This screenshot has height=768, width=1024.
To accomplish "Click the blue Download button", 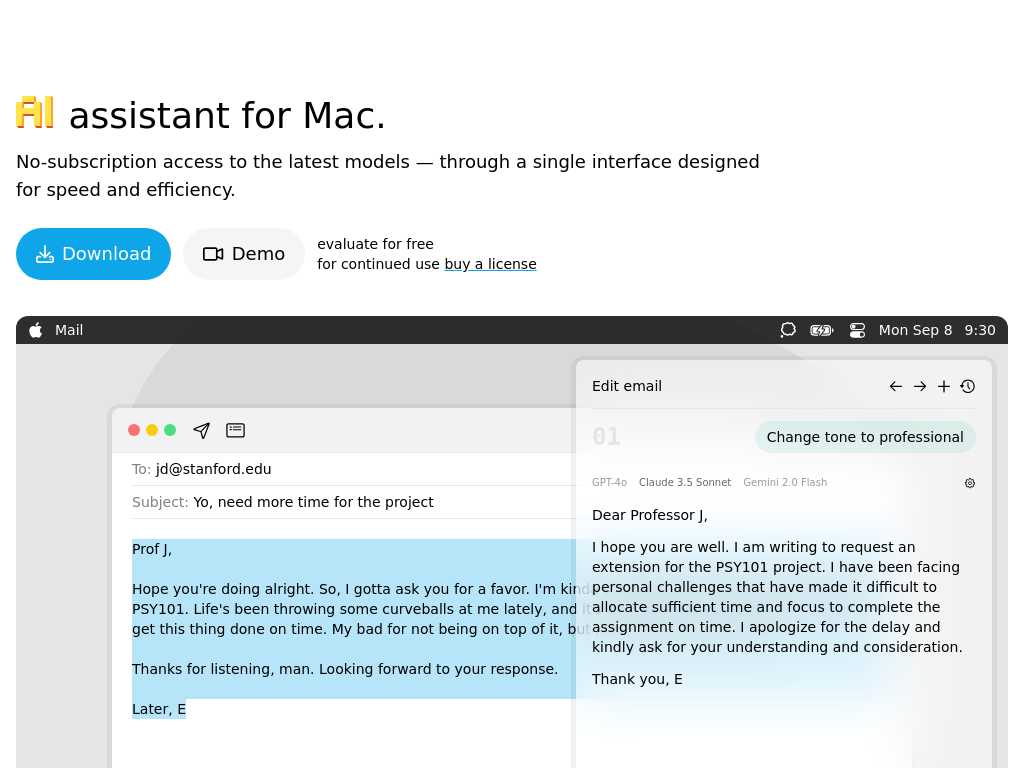I will click(93, 254).
